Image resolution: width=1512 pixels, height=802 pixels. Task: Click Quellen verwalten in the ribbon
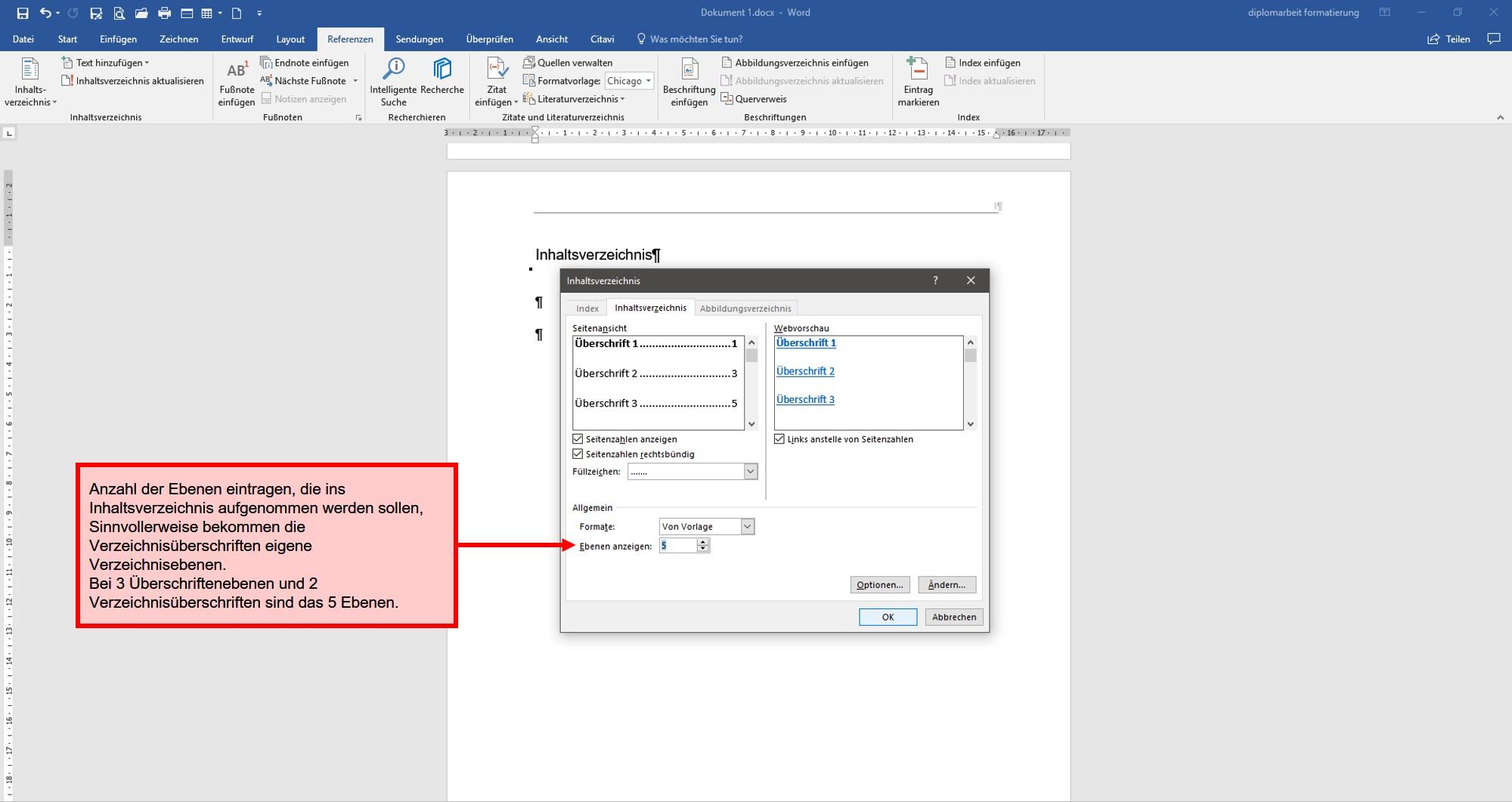tap(568, 63)
